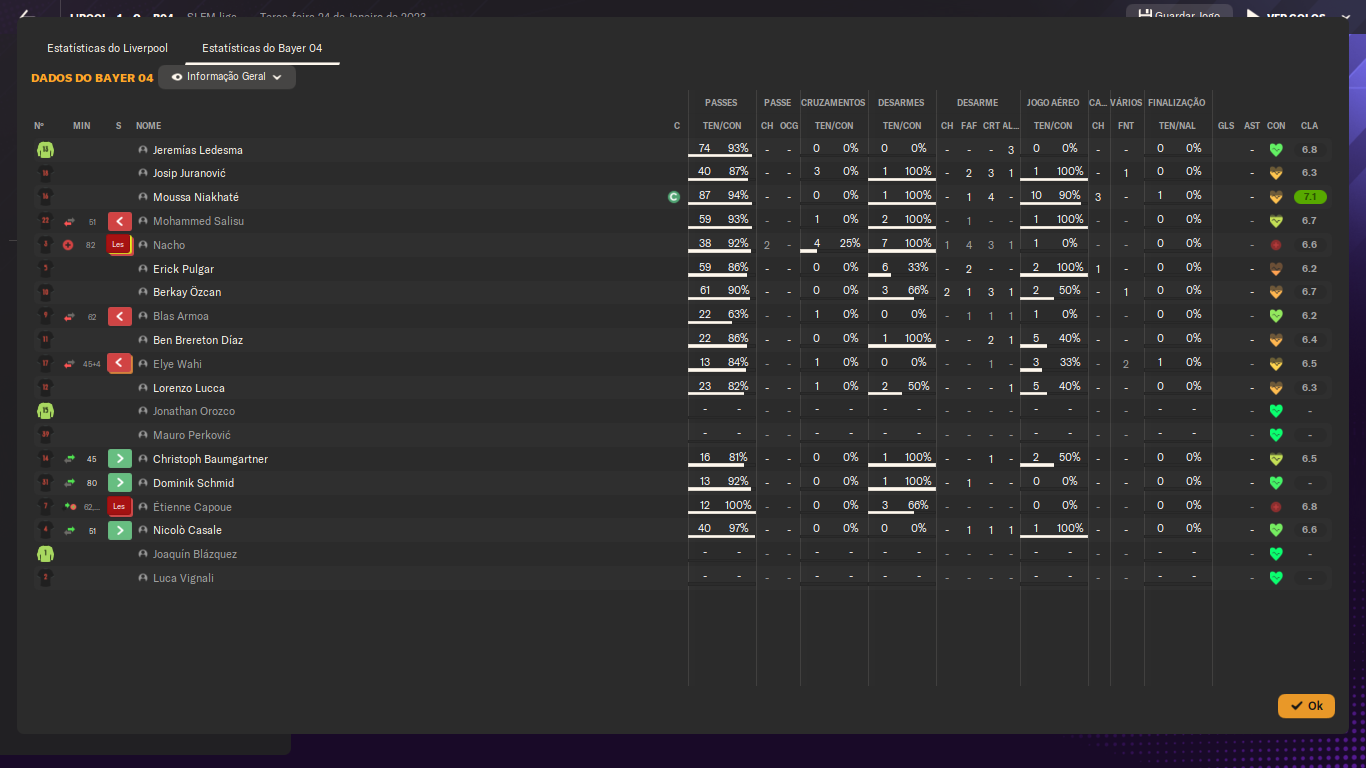Click Berkay Özcan's shirt number icon
This screenshot has height=768, width=1366.
[45, 292]
